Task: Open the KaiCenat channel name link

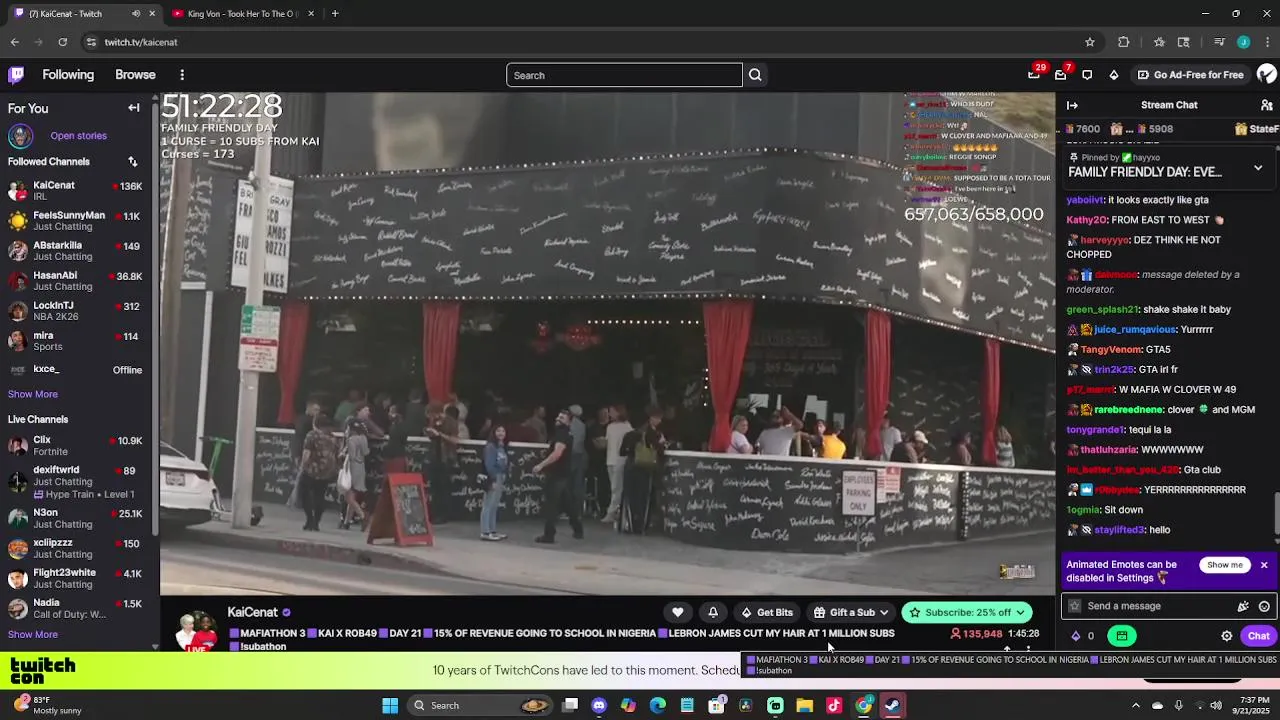Action: tap(252, 612)
